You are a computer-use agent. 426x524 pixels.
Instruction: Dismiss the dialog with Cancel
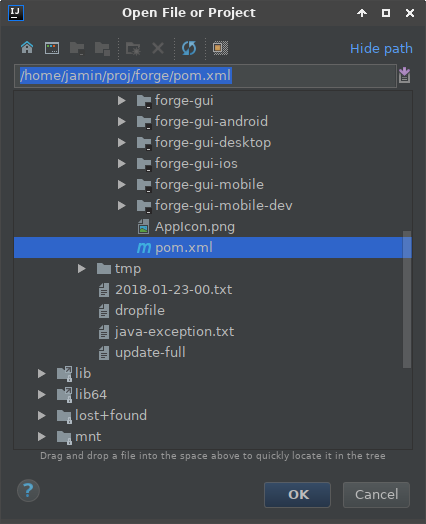[376, 495]
